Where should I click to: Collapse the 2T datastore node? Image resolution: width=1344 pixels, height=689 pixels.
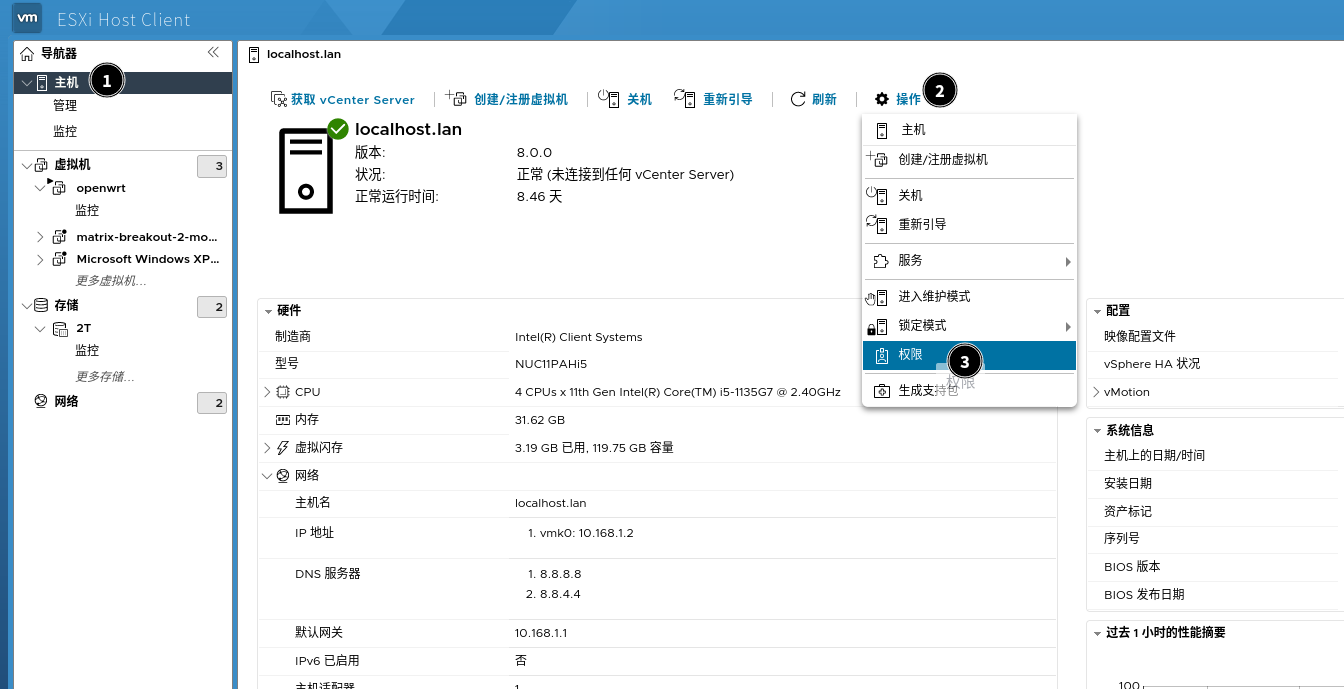pyautogui.click(x=40, y=328)
